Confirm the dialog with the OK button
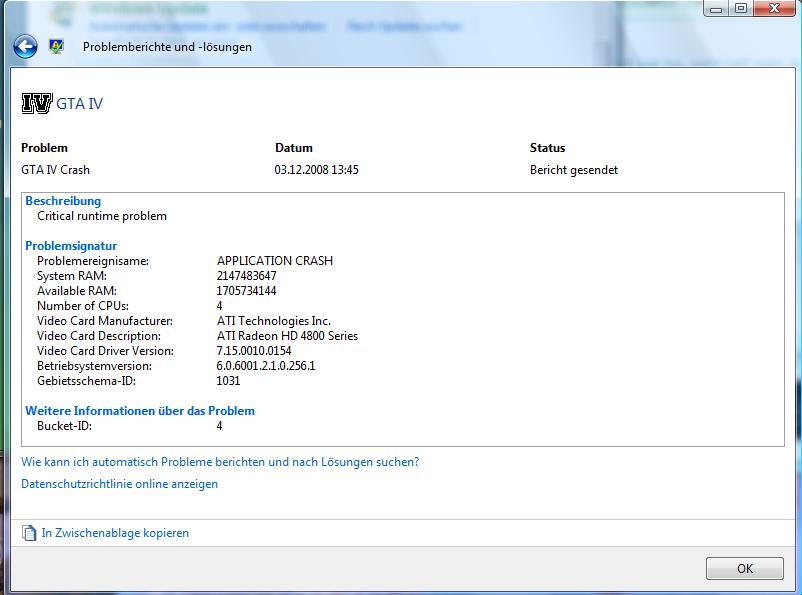 tap(745, 568)
